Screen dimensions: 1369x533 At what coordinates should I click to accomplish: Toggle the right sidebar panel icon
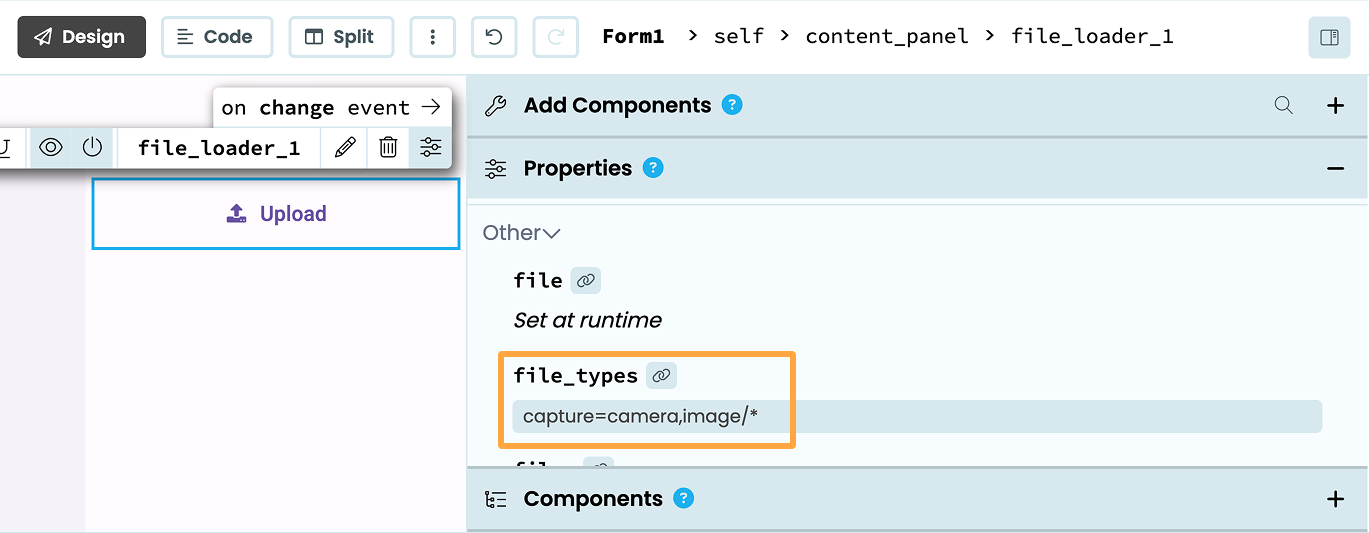click(x=1329, y=38)
